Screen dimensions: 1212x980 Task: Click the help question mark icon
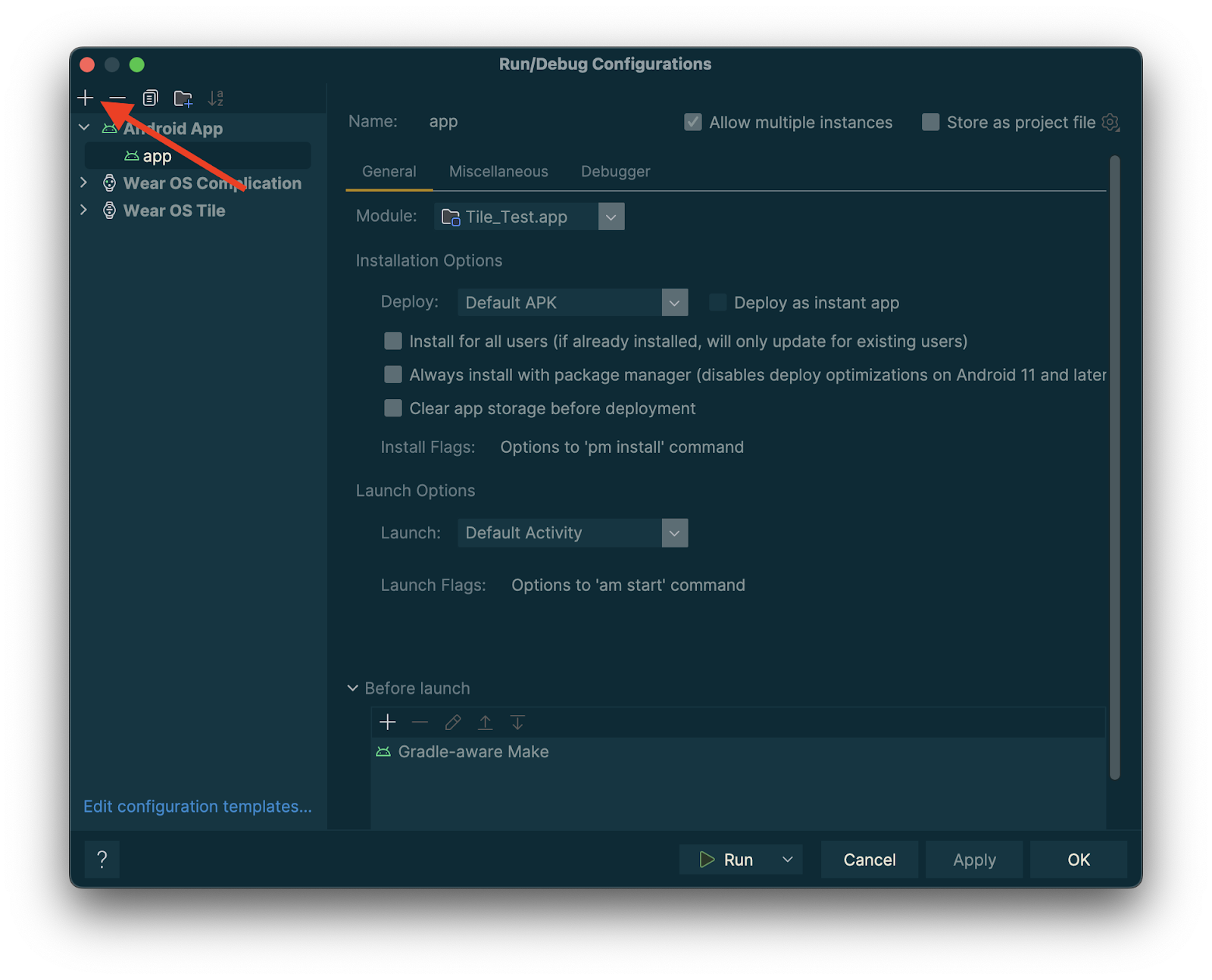pyautogui.click(x=102, y=859)
